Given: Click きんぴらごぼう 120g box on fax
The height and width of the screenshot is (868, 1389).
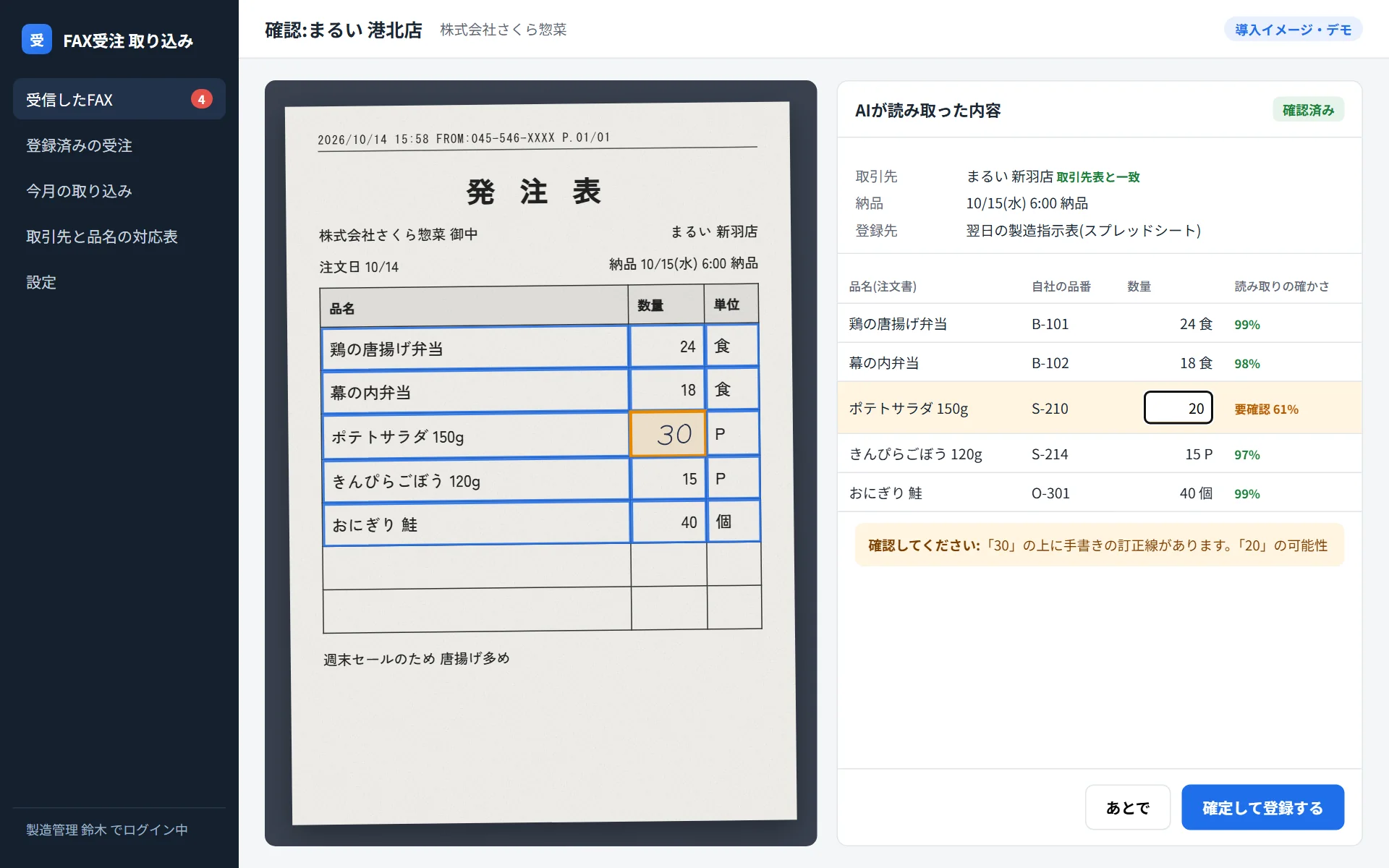Looking at the screenshot, I should tap(476, 480).
